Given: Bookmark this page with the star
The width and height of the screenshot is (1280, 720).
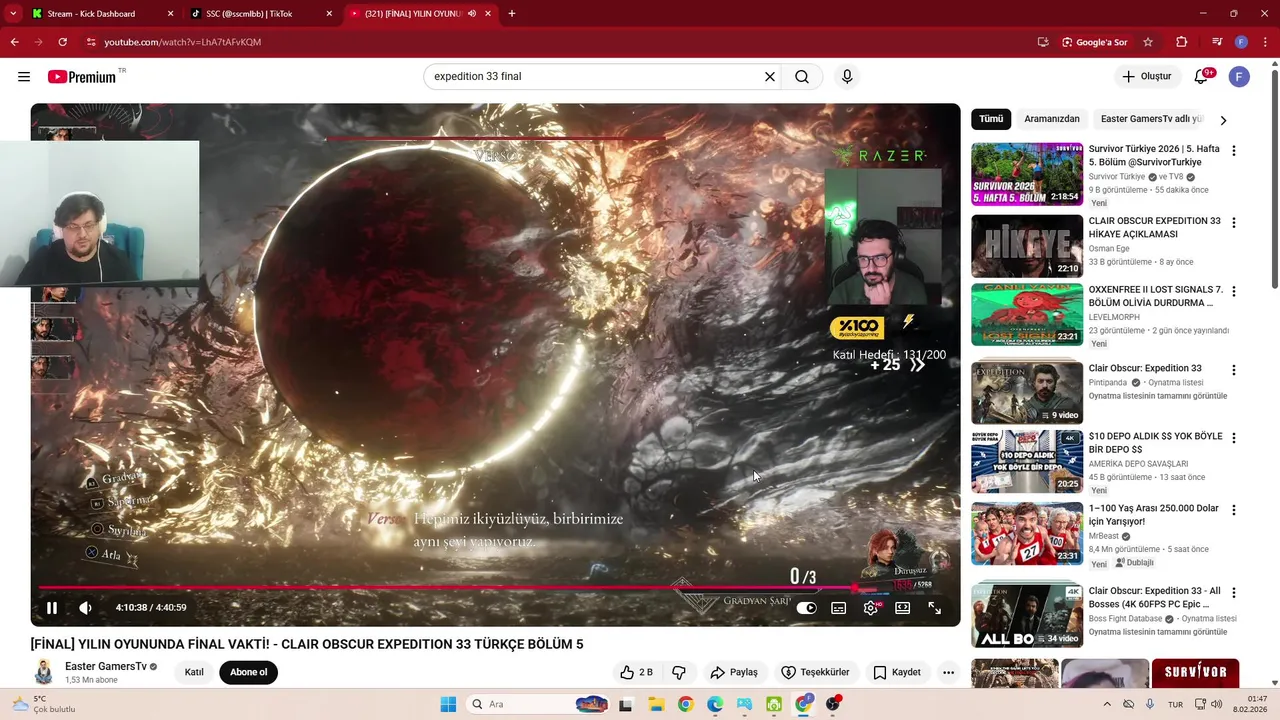Looking at the screenshot, I should pyautogui.click(x=1148, y=42).
